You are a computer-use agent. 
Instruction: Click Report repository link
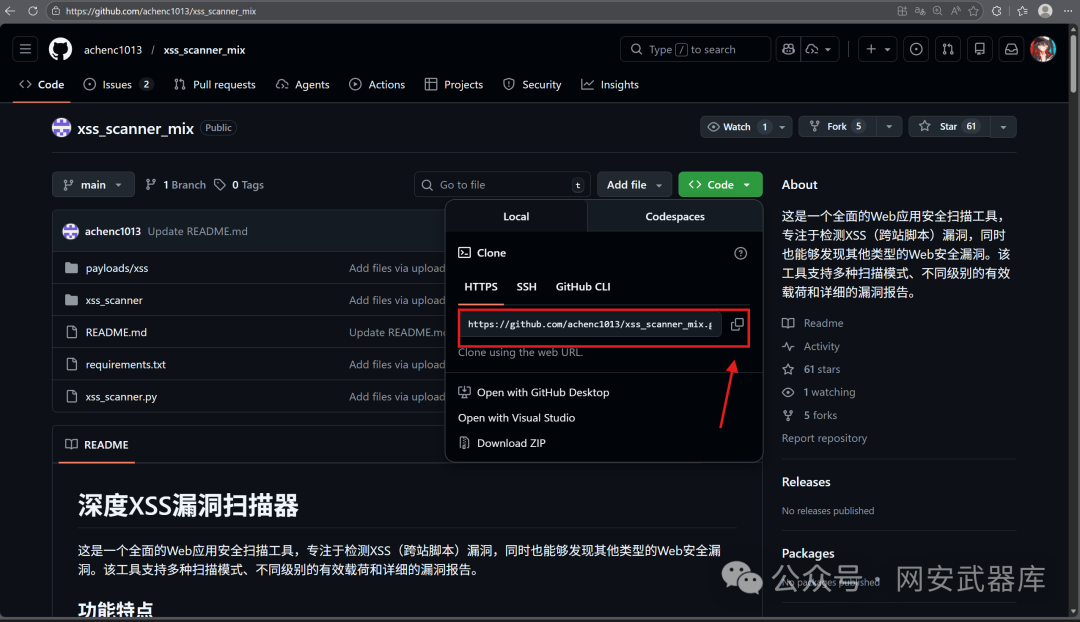point(824,438)
